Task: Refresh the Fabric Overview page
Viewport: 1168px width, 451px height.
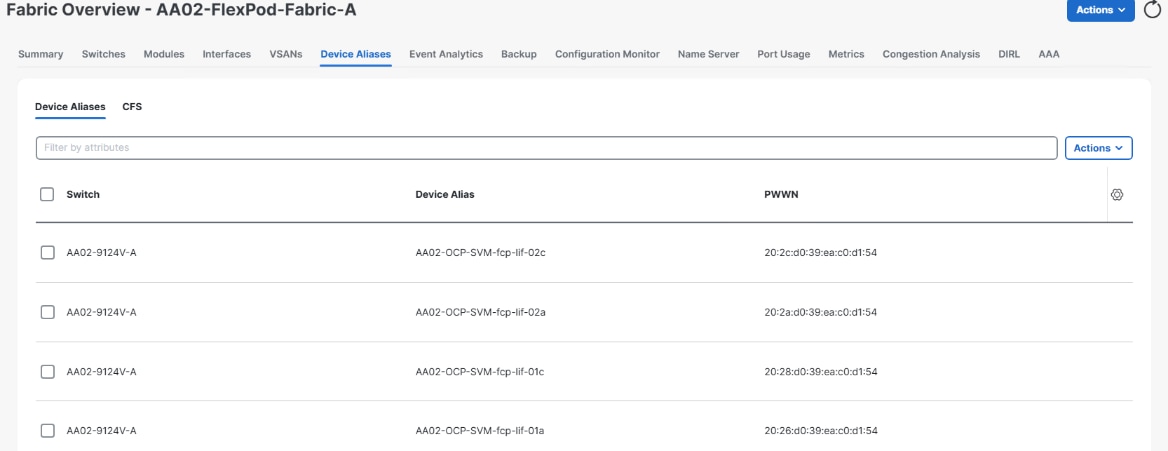Action: [x=1152, y=10]
